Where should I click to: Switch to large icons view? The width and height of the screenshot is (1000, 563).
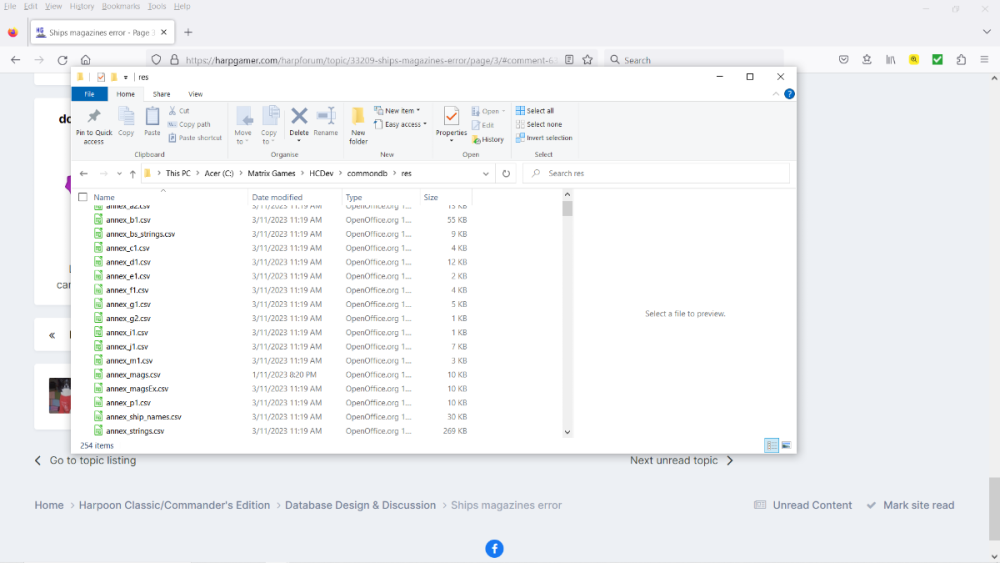pyautogui.click(x=786, y=445)
